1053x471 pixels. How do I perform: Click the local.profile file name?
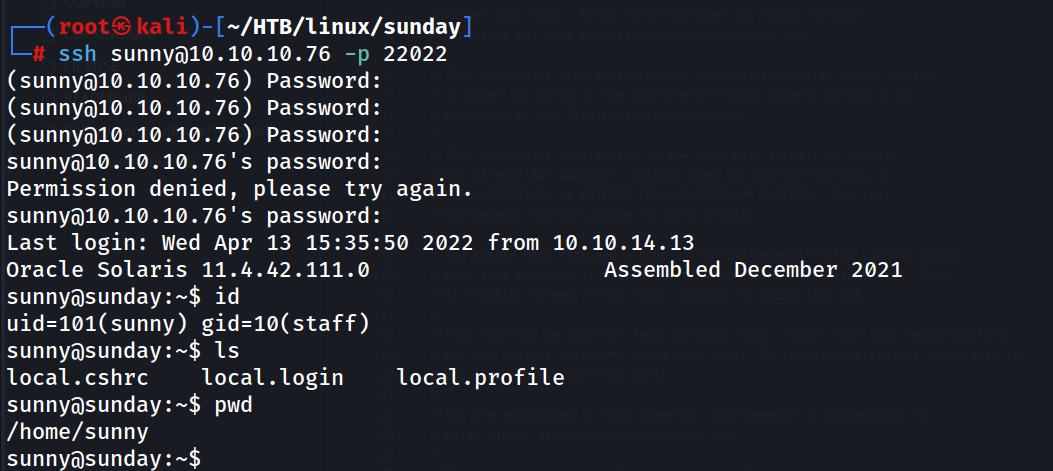click(x=480, y=378)
